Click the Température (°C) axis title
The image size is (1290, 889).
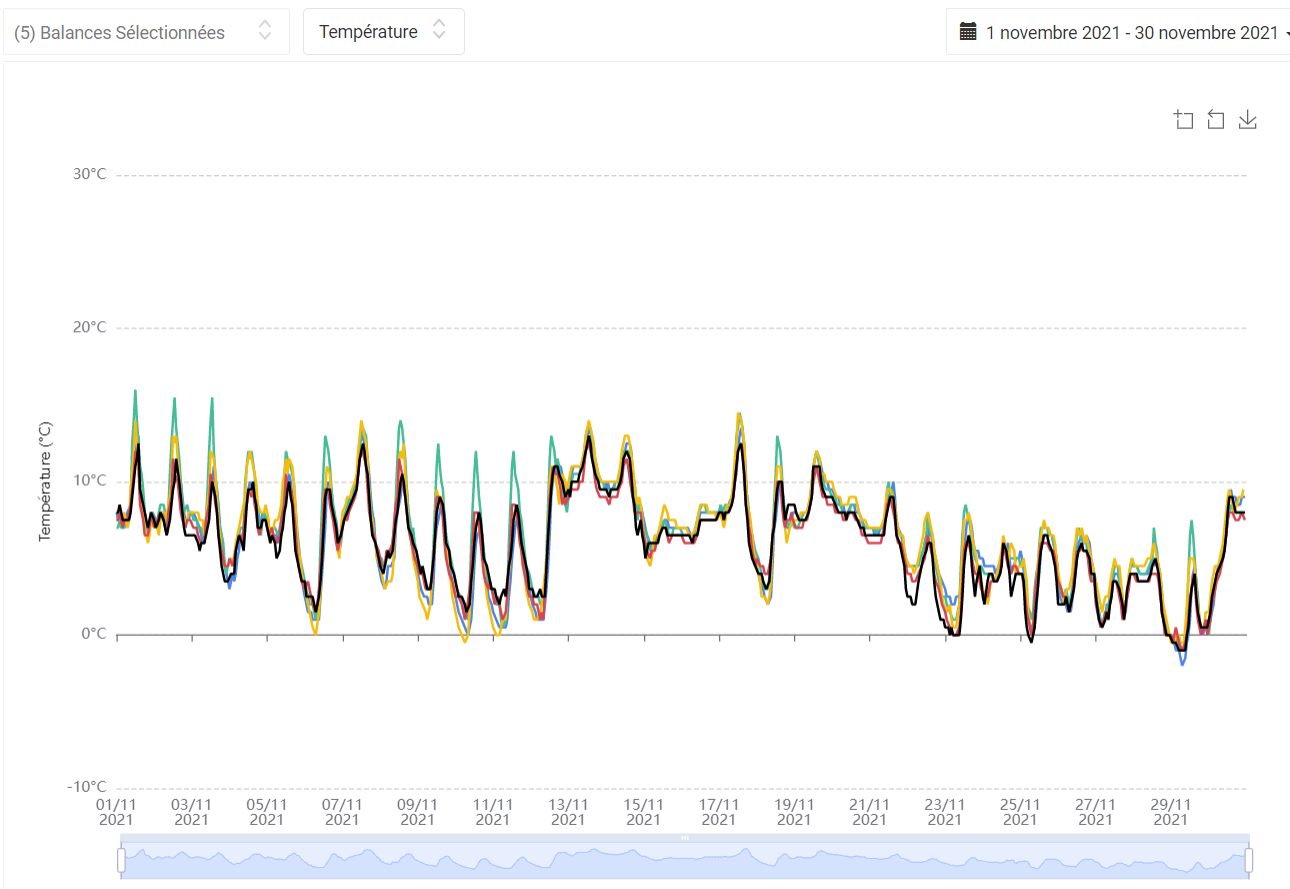click(x=45, y=481)
